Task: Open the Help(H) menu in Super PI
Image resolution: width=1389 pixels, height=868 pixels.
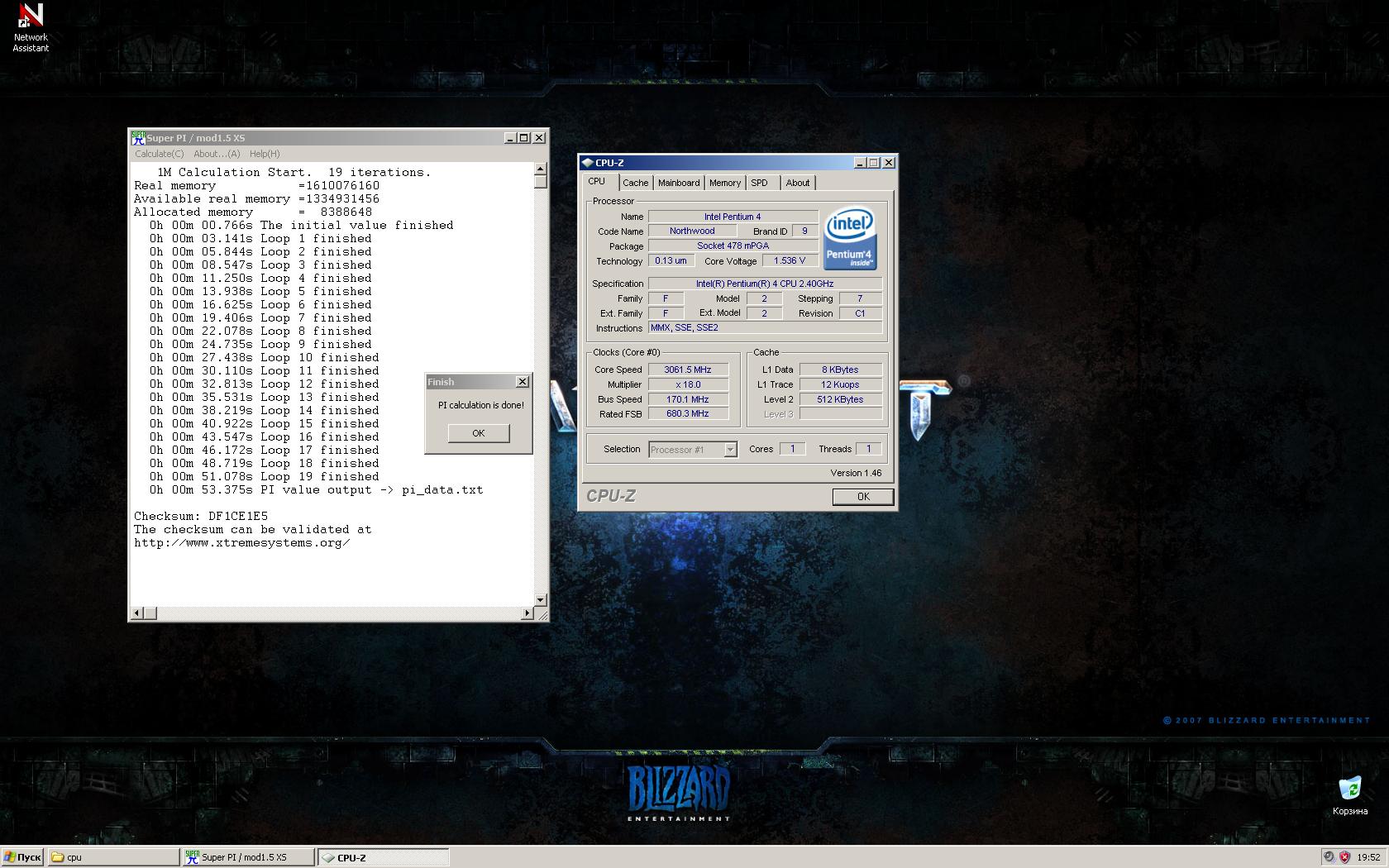Action: point(265,154)
